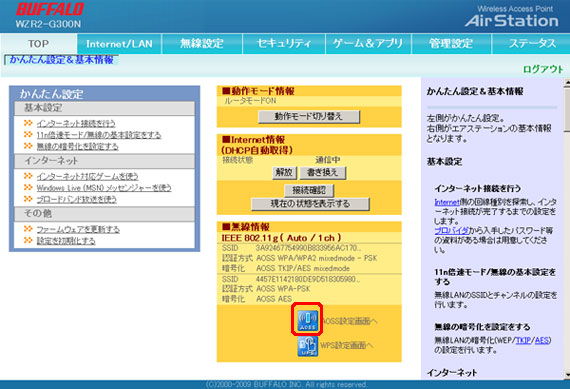The height and width of the screenshot is (389, 570).
Task: Click arrow icon beside ファームウェアを更新する
Action: pos(28,229)
